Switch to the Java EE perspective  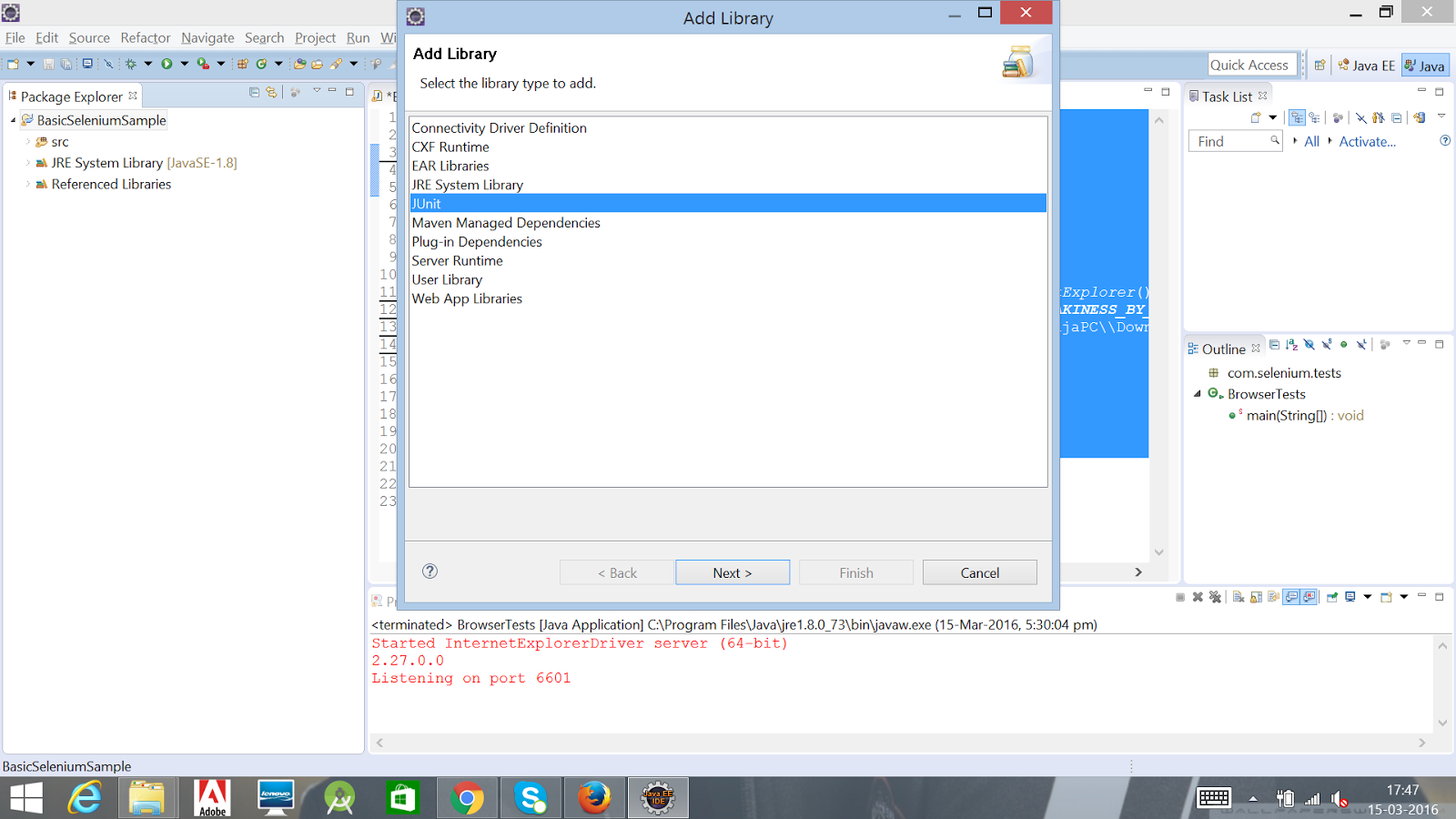coord(1366,66)
